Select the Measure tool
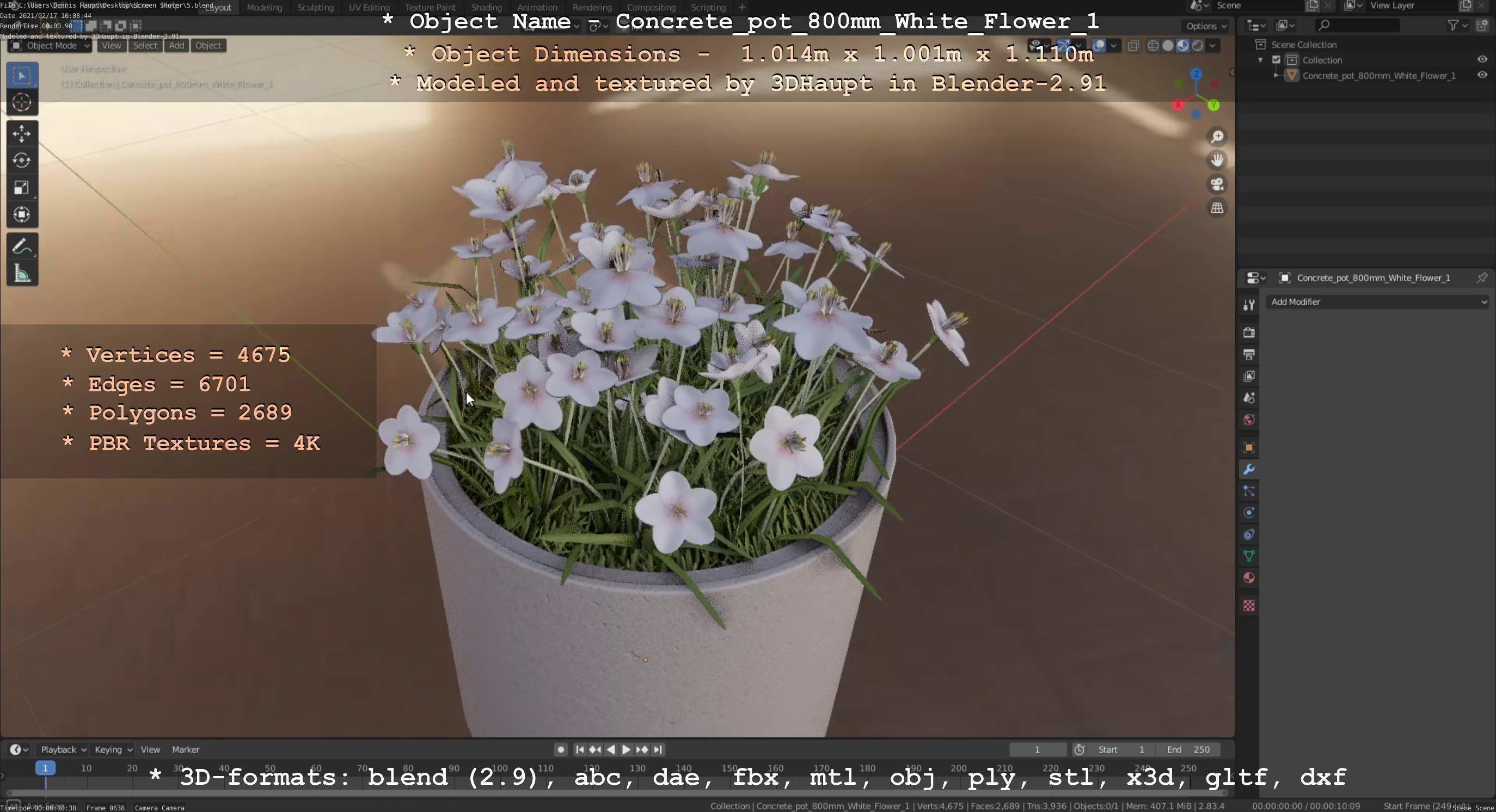 [22, 273]
